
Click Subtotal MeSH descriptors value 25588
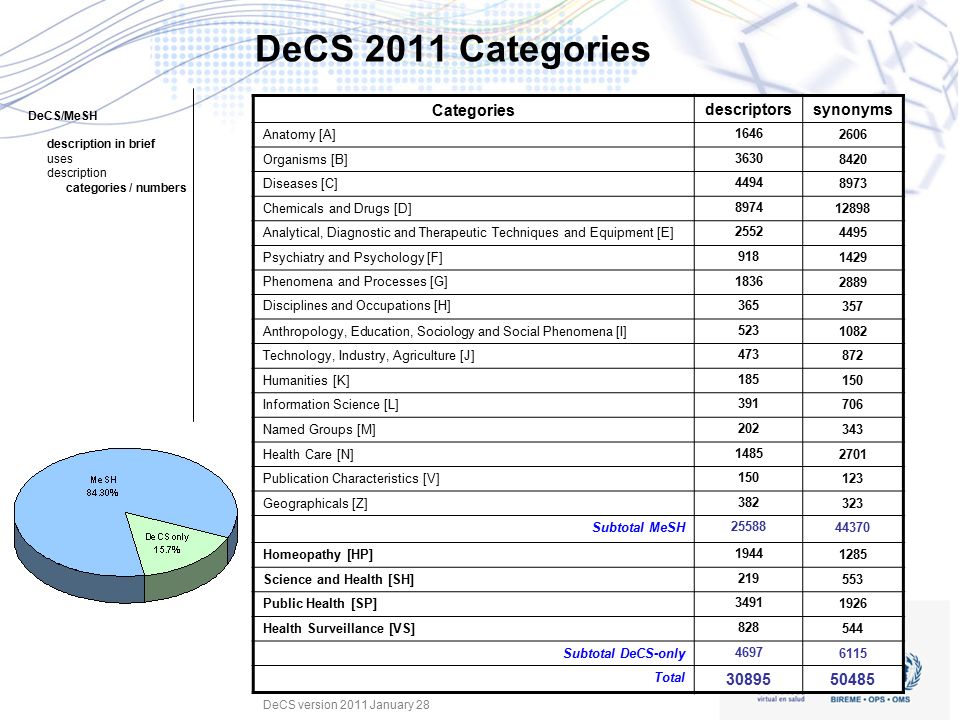[748, 527]
